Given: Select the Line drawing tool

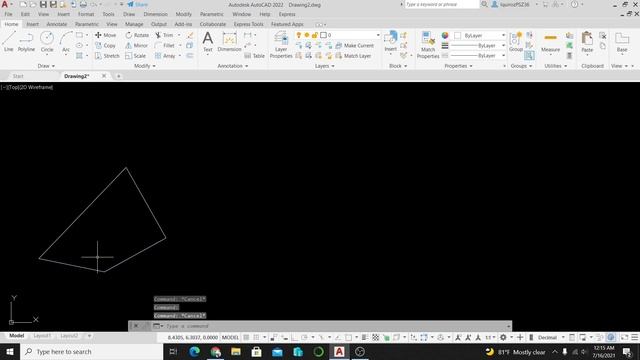Looking at the screenshot, I should pos(9,41).
